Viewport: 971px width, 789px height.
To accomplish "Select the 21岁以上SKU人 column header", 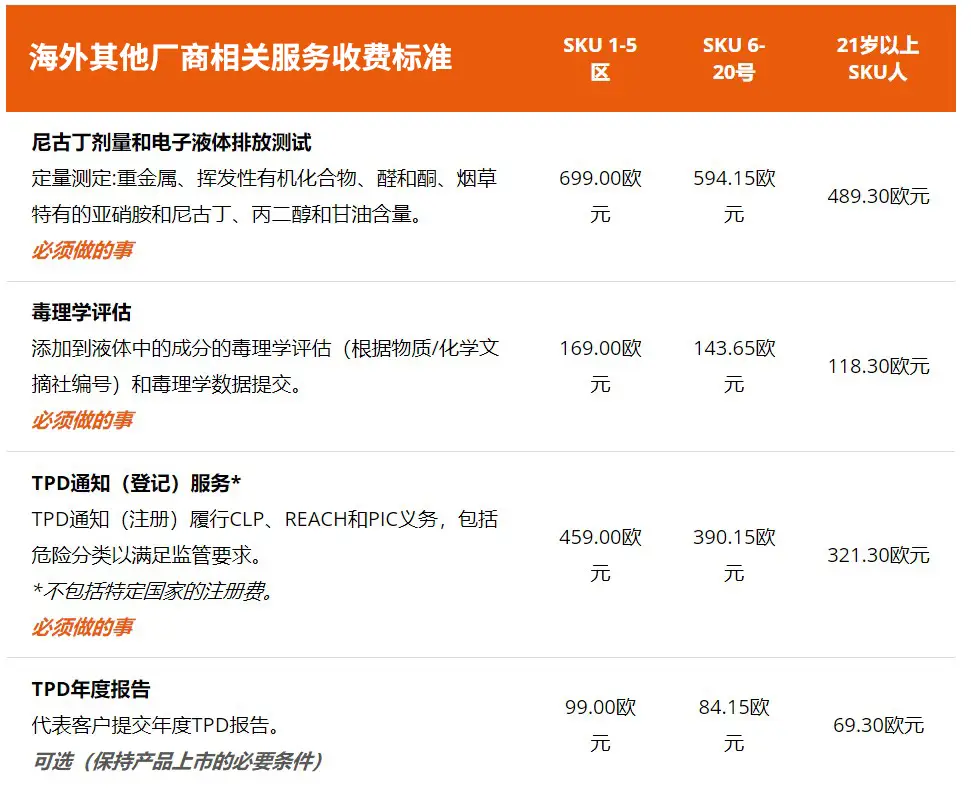I will 877,59.
